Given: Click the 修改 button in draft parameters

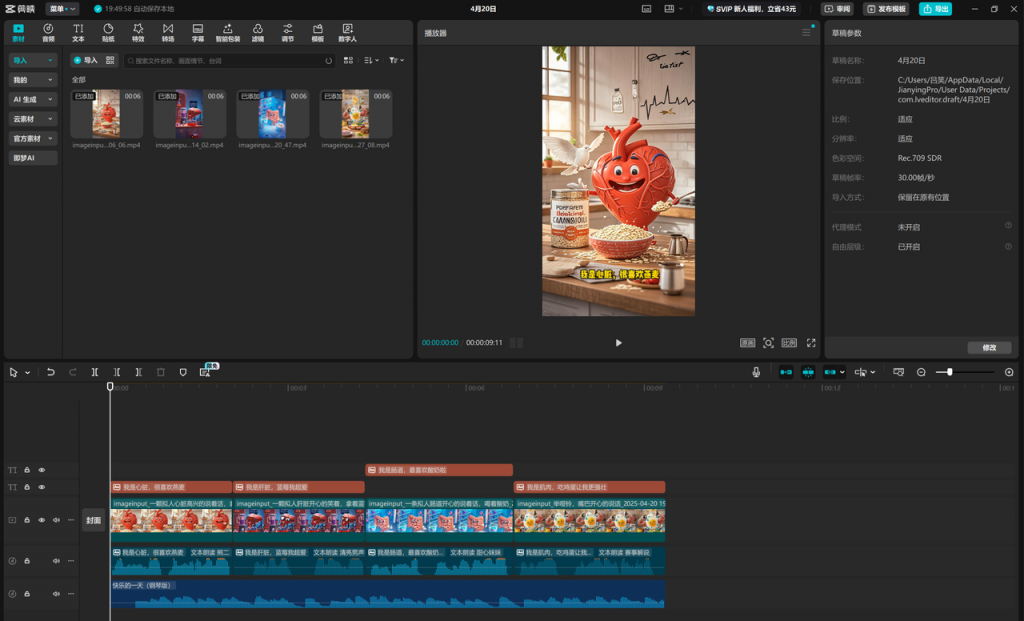Looking at the screenshot, I should 989,348.
